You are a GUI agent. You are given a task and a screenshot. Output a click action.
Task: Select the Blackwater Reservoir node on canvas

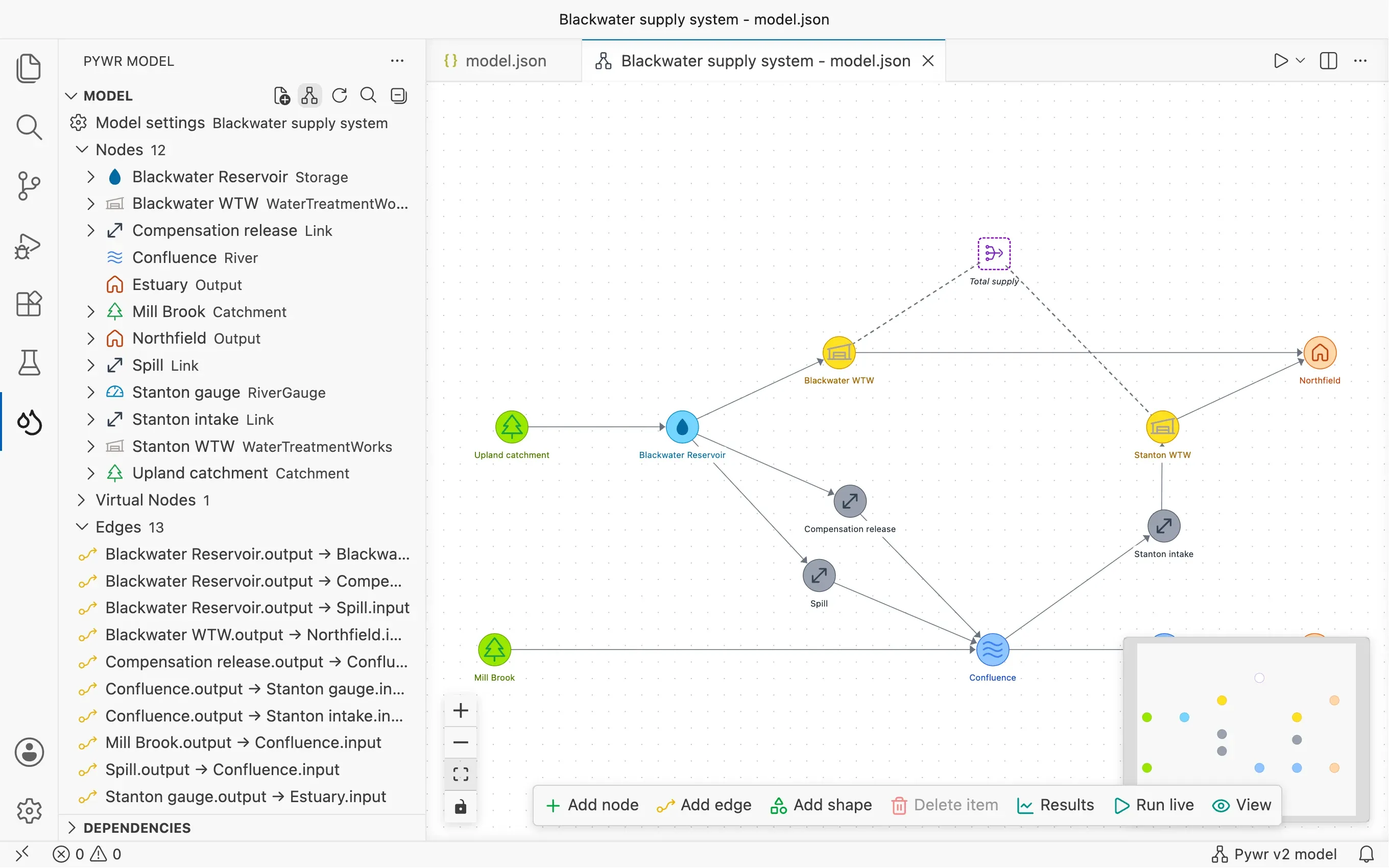(x=682, y=427)
